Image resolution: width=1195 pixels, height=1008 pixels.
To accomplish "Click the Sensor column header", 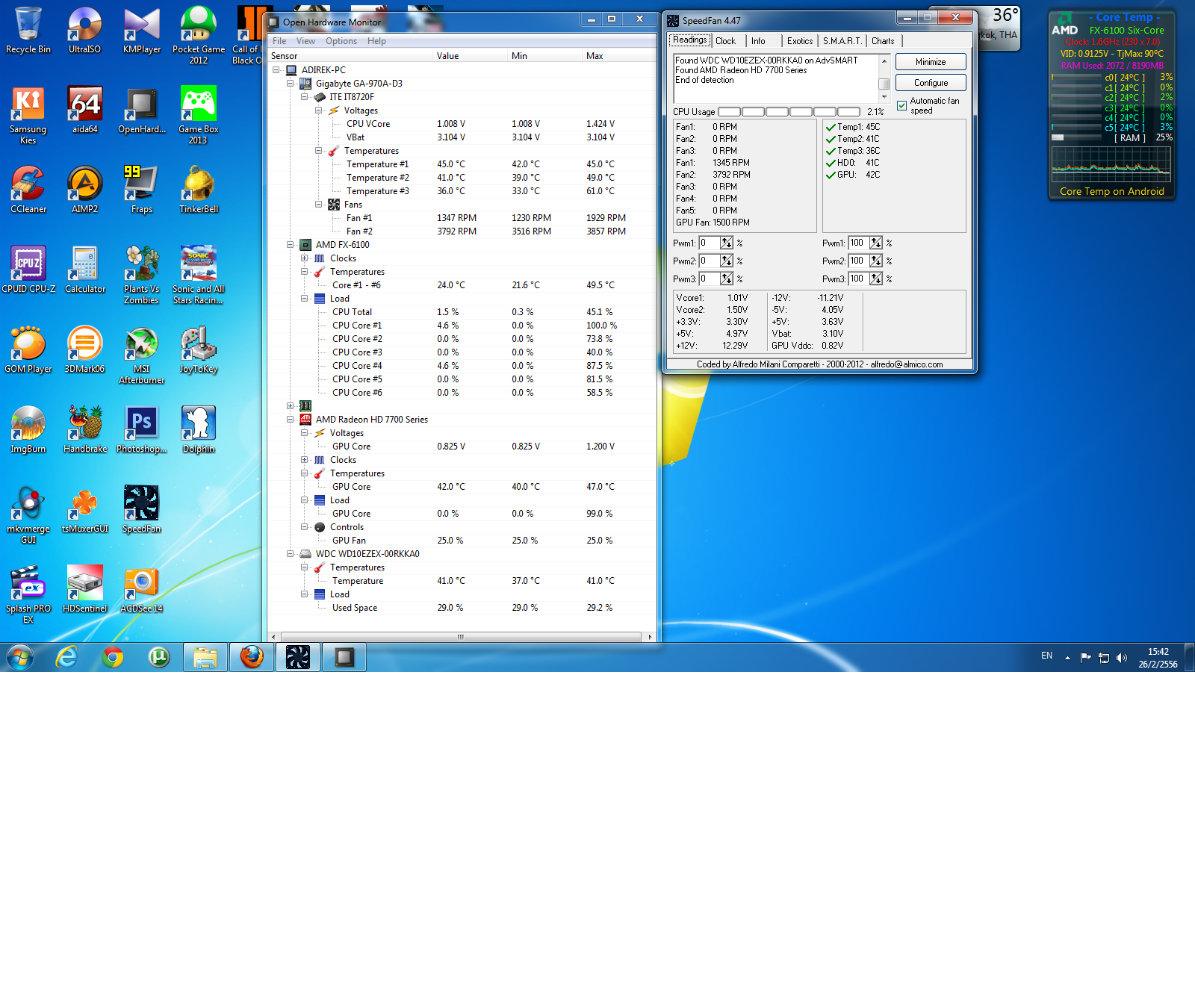I will pos(350,56).
